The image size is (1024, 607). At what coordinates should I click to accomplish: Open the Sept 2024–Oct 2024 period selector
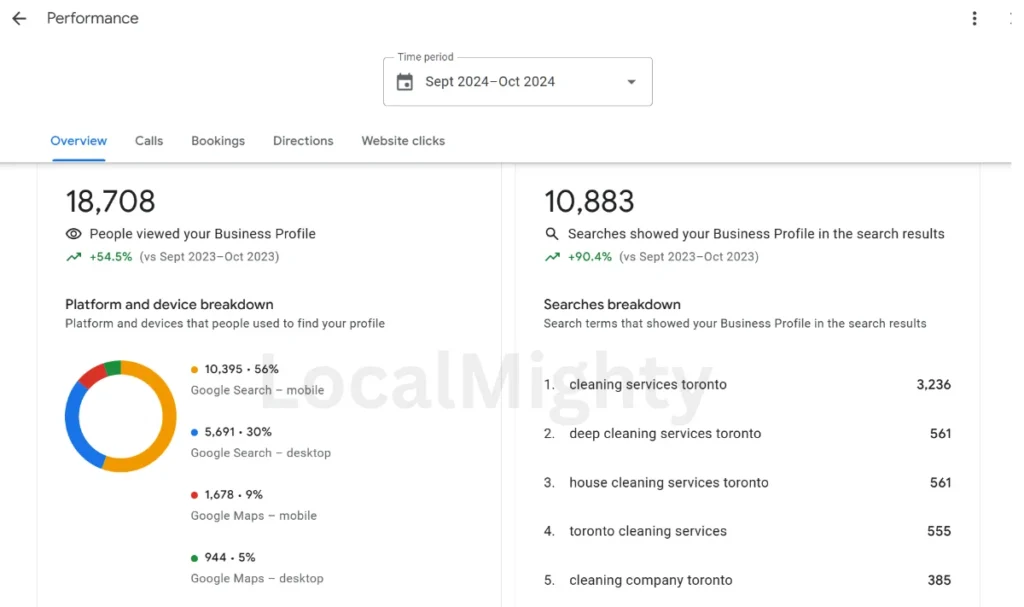[490, 82]
